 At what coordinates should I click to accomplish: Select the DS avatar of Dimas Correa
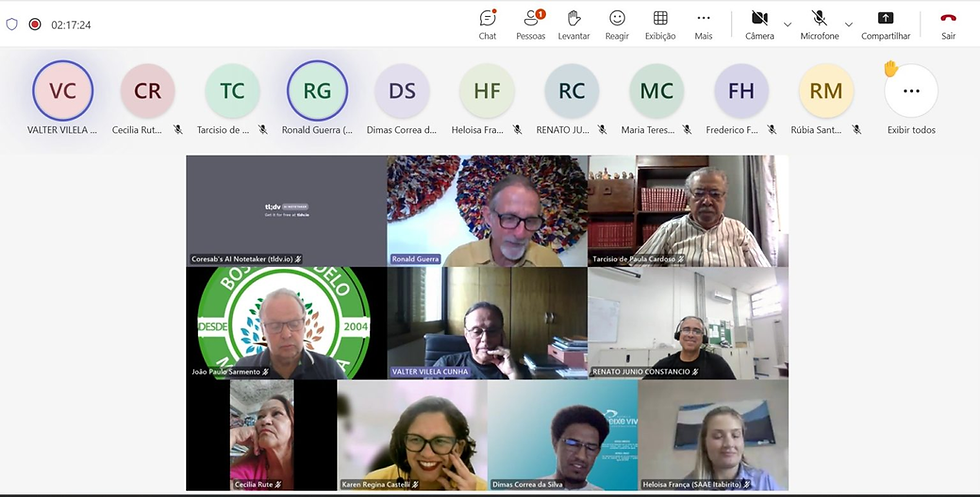click(402, 91)
